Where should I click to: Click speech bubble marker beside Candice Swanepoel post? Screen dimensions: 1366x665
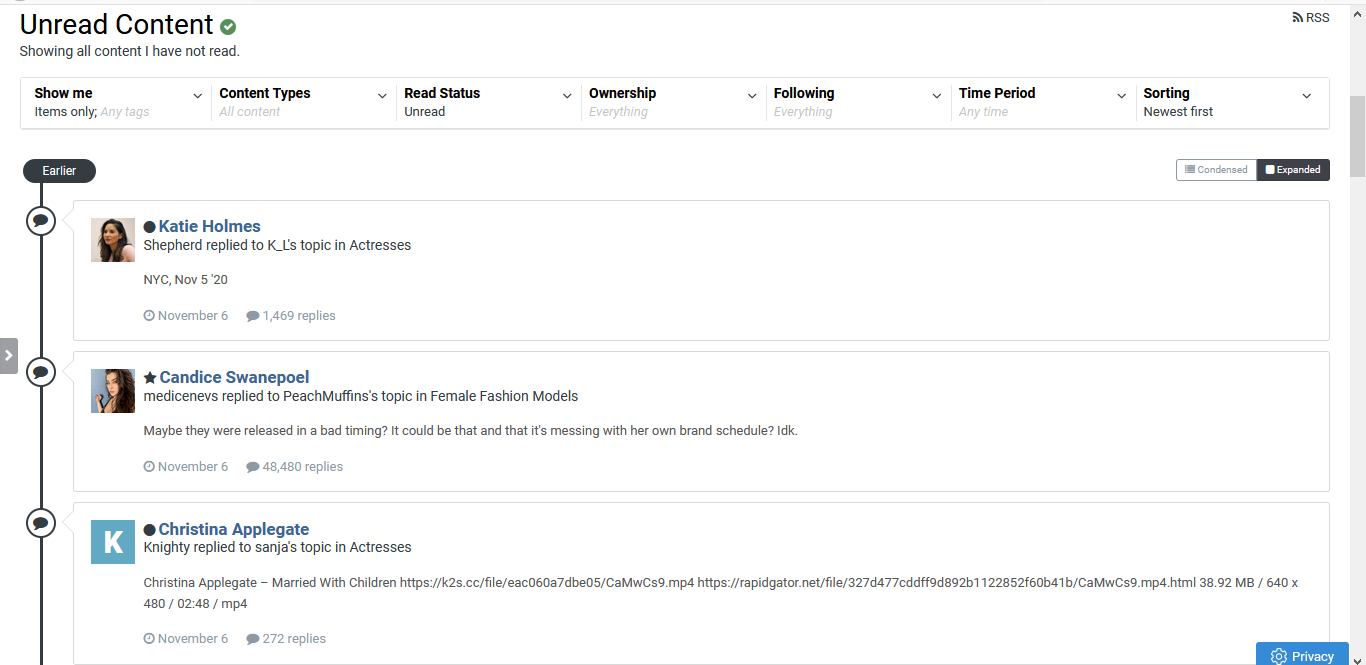point(40,372)
